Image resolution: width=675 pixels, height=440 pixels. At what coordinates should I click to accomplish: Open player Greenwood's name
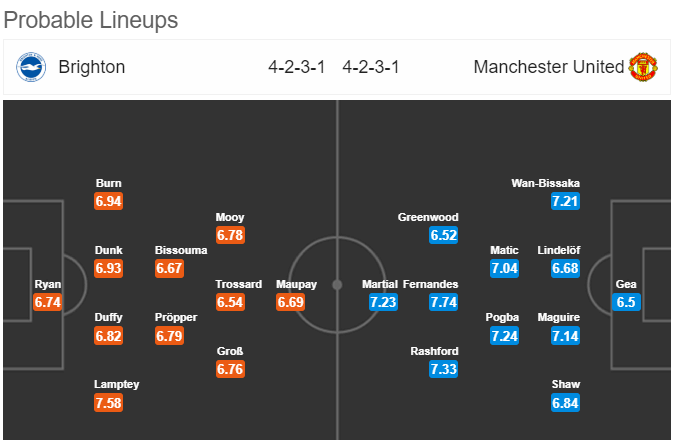point(428,217)
